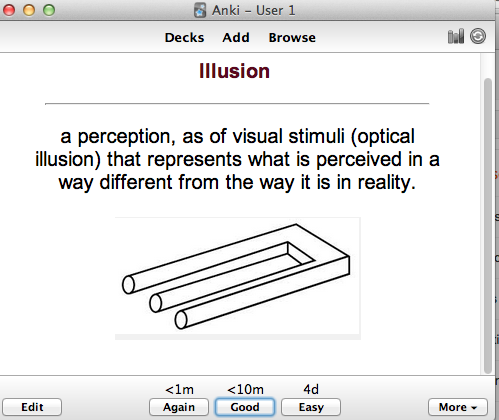
Task: Click the definition text of the card
Action: click(x=237, y=159)
